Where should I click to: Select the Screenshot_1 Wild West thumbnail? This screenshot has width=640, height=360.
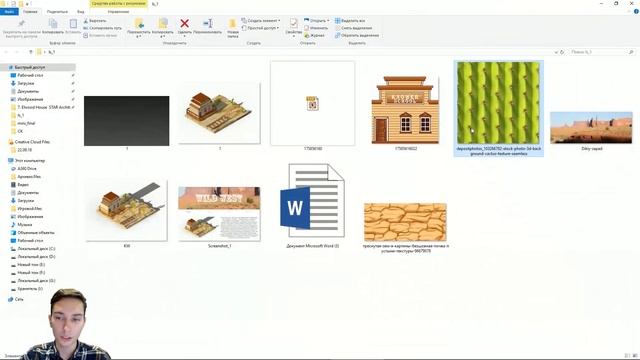coord(219,213)
